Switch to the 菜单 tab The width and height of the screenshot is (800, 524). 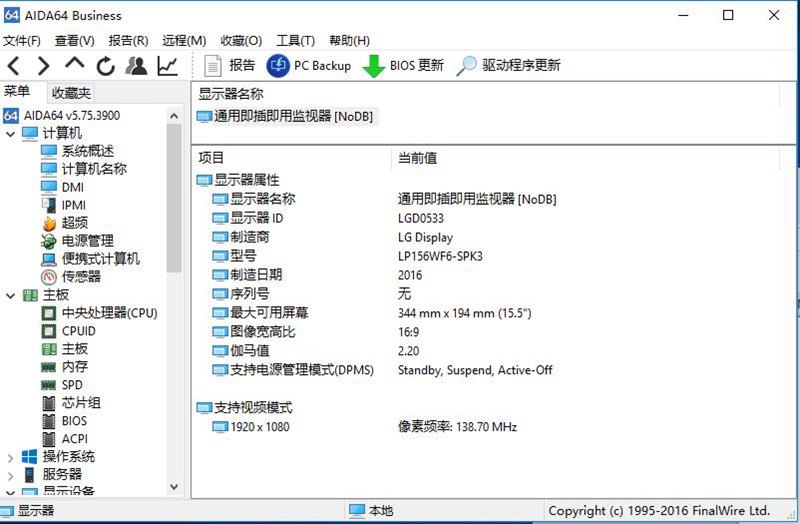pos(17,91)
